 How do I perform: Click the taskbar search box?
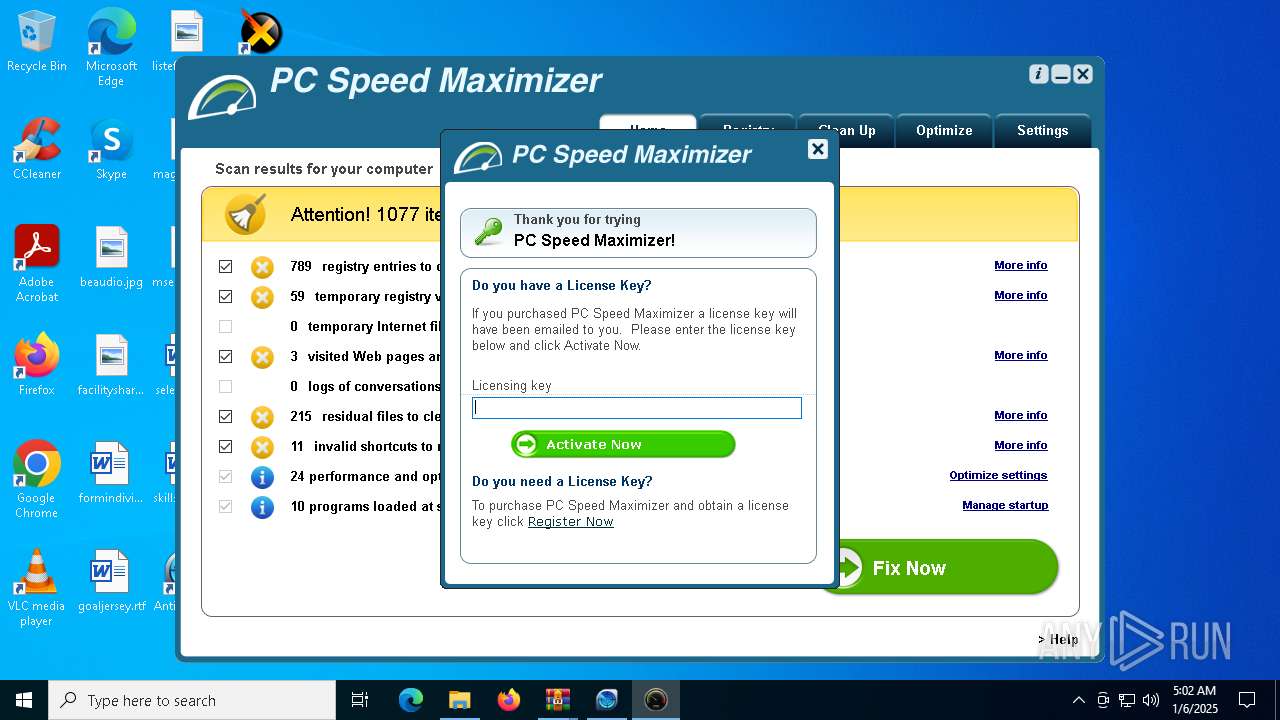pos(192,700)
